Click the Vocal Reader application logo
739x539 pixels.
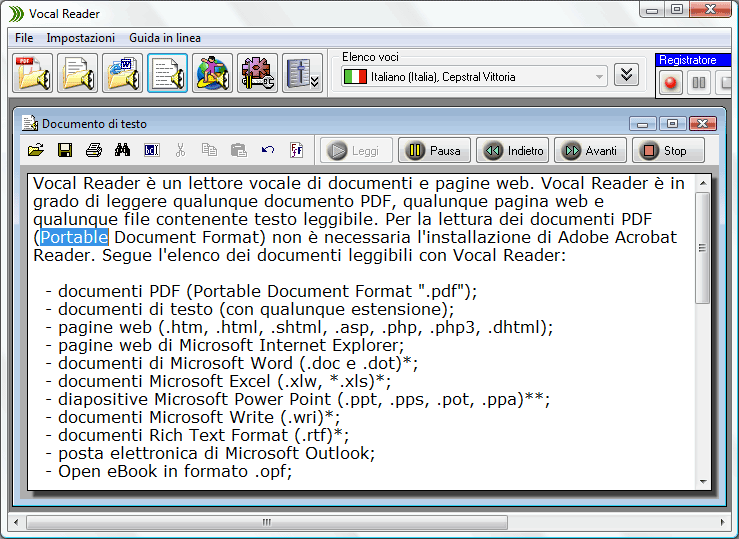coord(16,14)
